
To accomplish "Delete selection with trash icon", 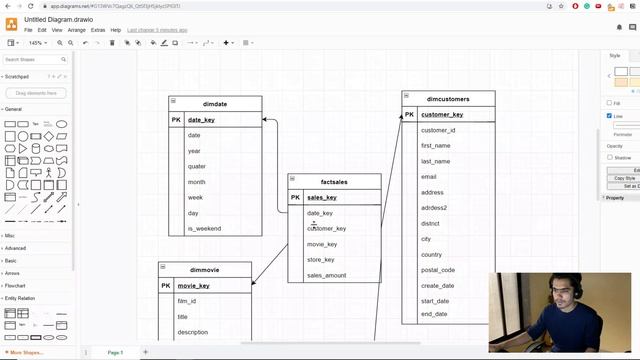I will coord(112,43).
